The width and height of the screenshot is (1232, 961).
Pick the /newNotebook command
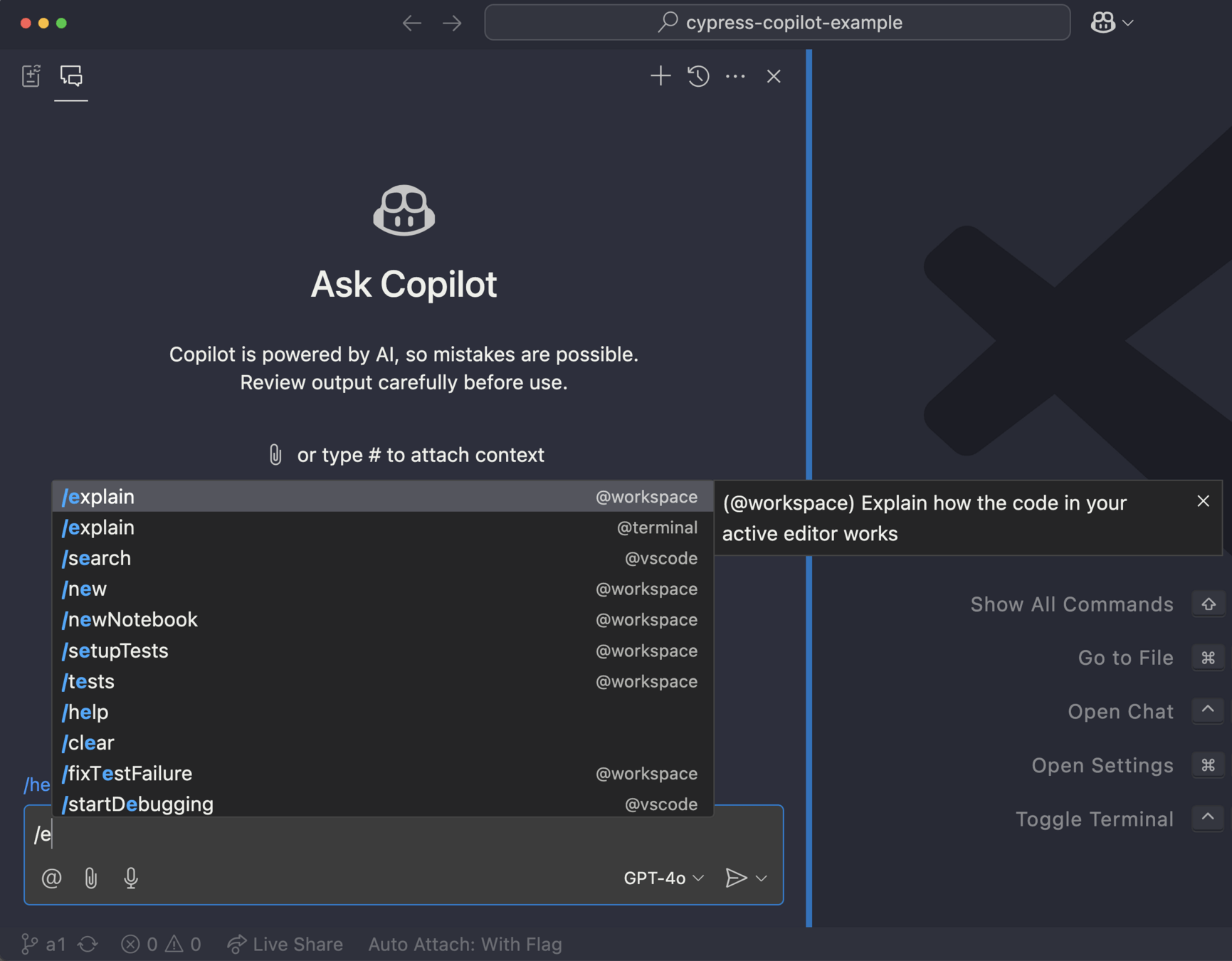pos(383,619)
